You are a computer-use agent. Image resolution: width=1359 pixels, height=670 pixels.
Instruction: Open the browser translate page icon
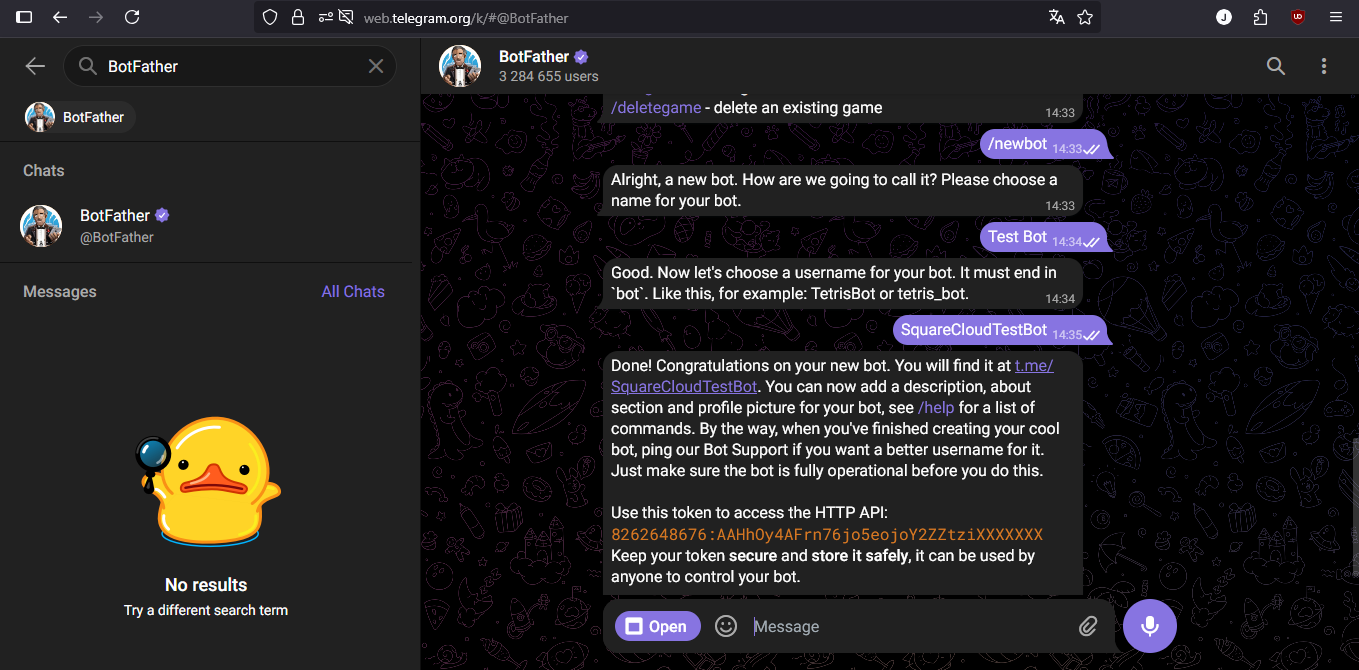1057,17
